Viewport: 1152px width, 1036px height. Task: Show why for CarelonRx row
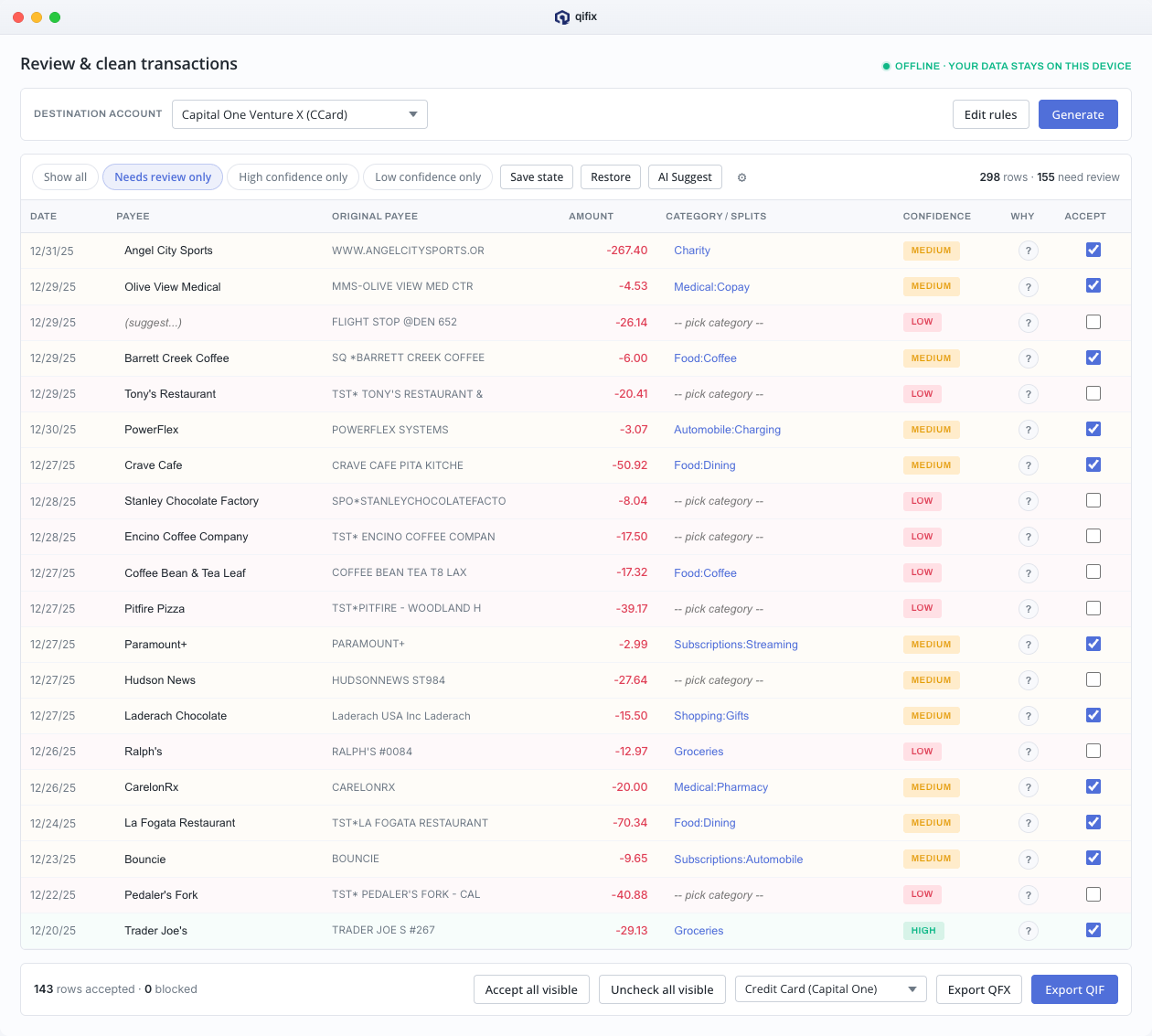pos(1029,787)
